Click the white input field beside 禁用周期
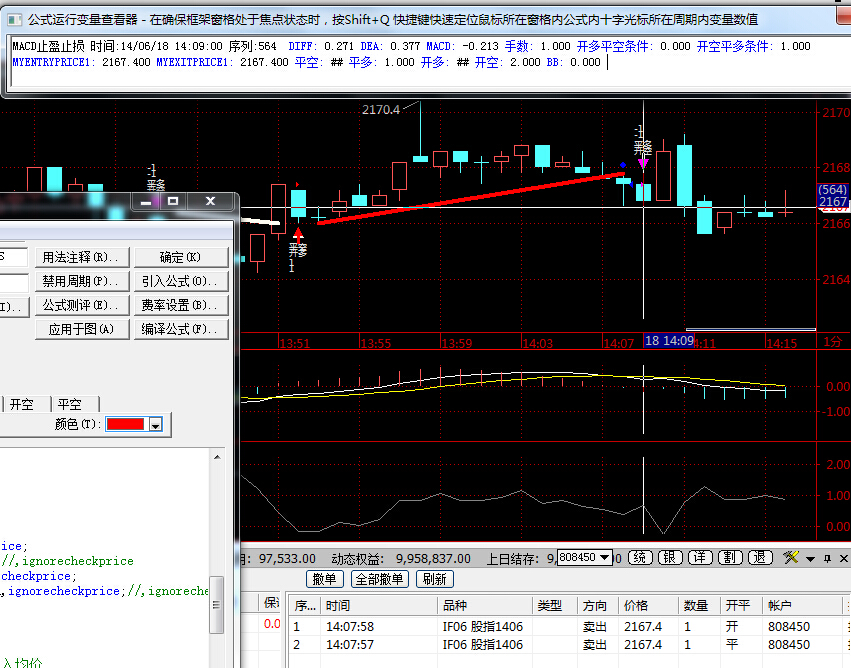 click(13, 283)
